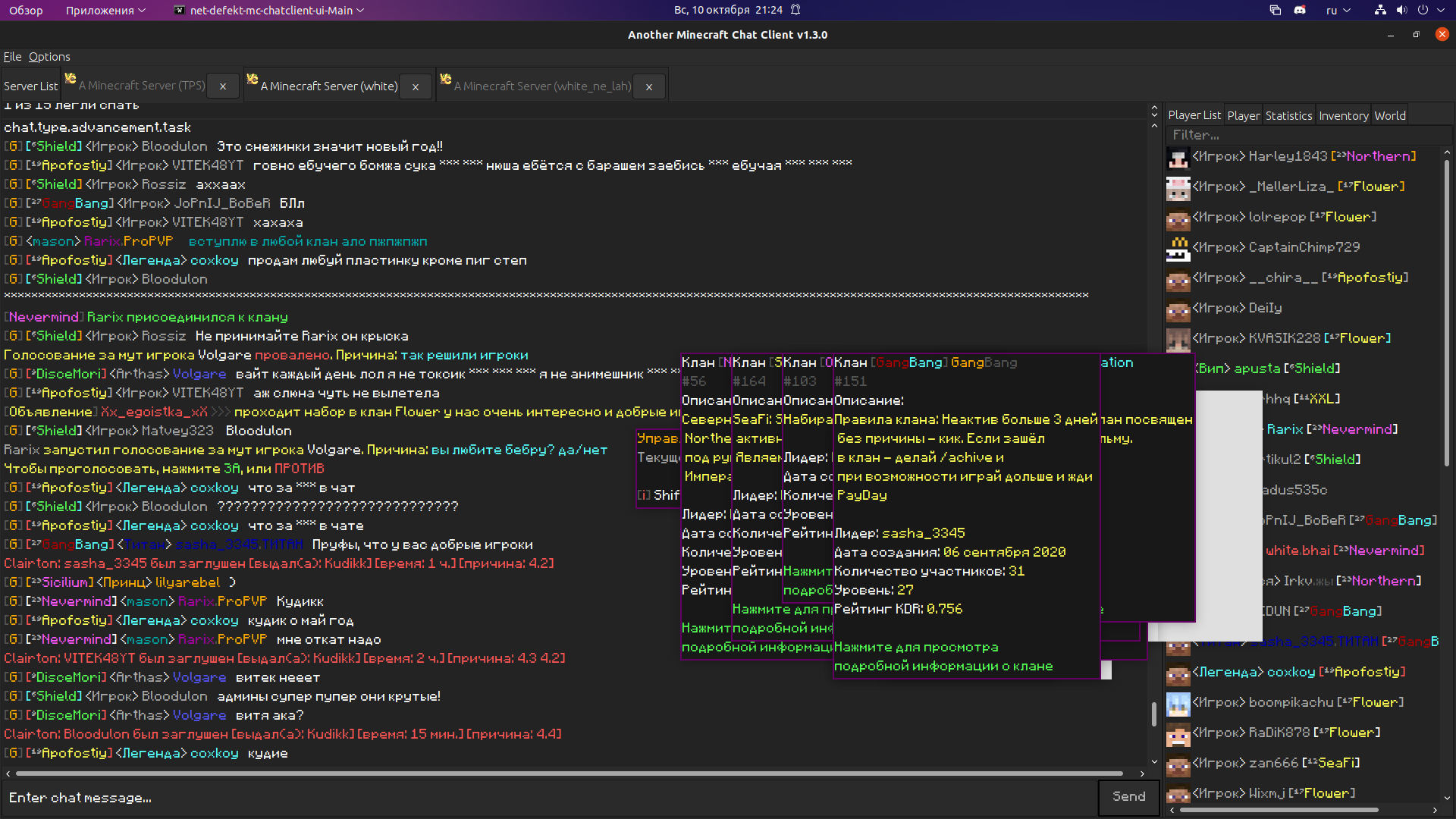Click KVASIK228's player head avatar
The image size is (1456, 819).
pos(1178,340)
